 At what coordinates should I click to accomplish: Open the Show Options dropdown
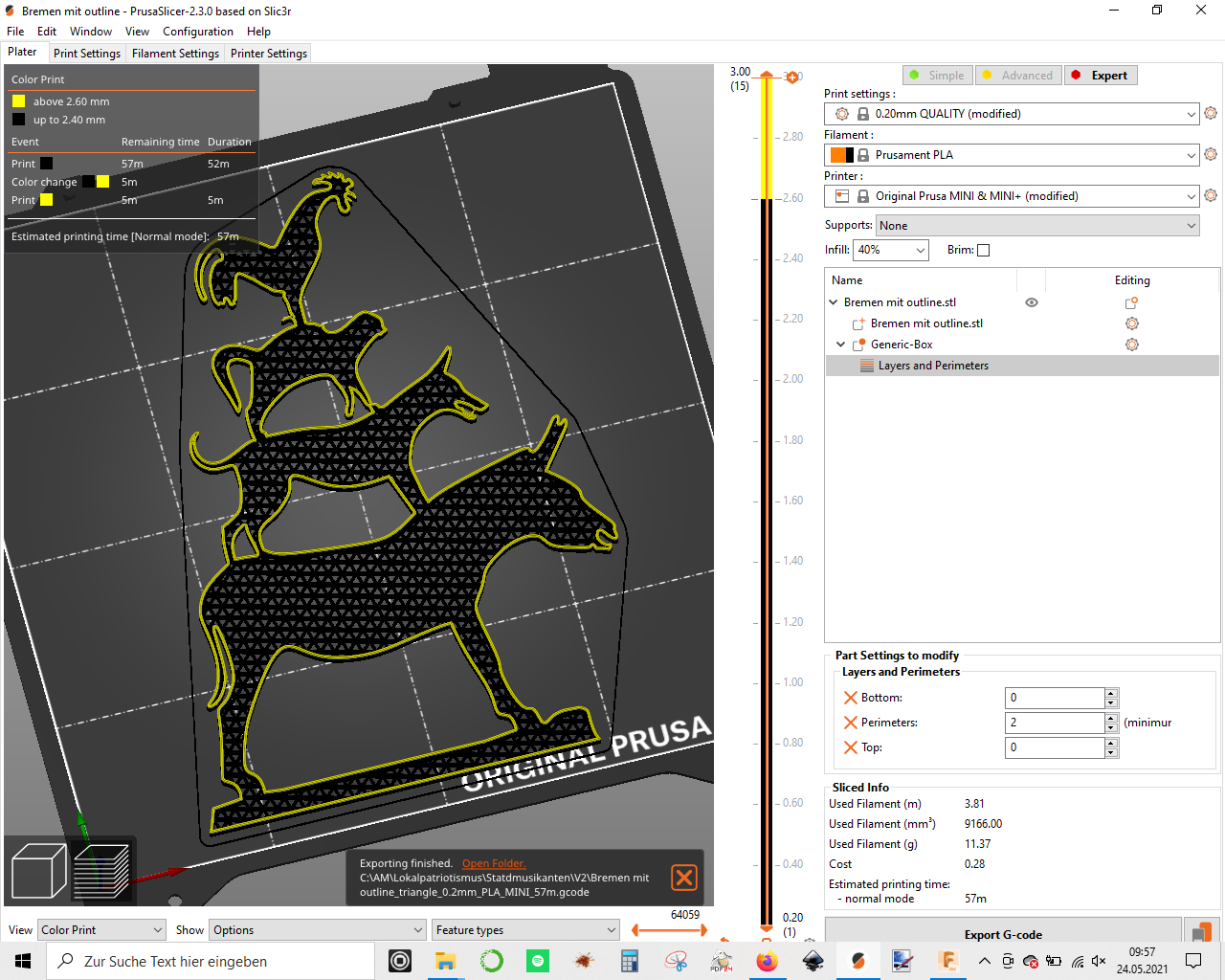[318, 930]
